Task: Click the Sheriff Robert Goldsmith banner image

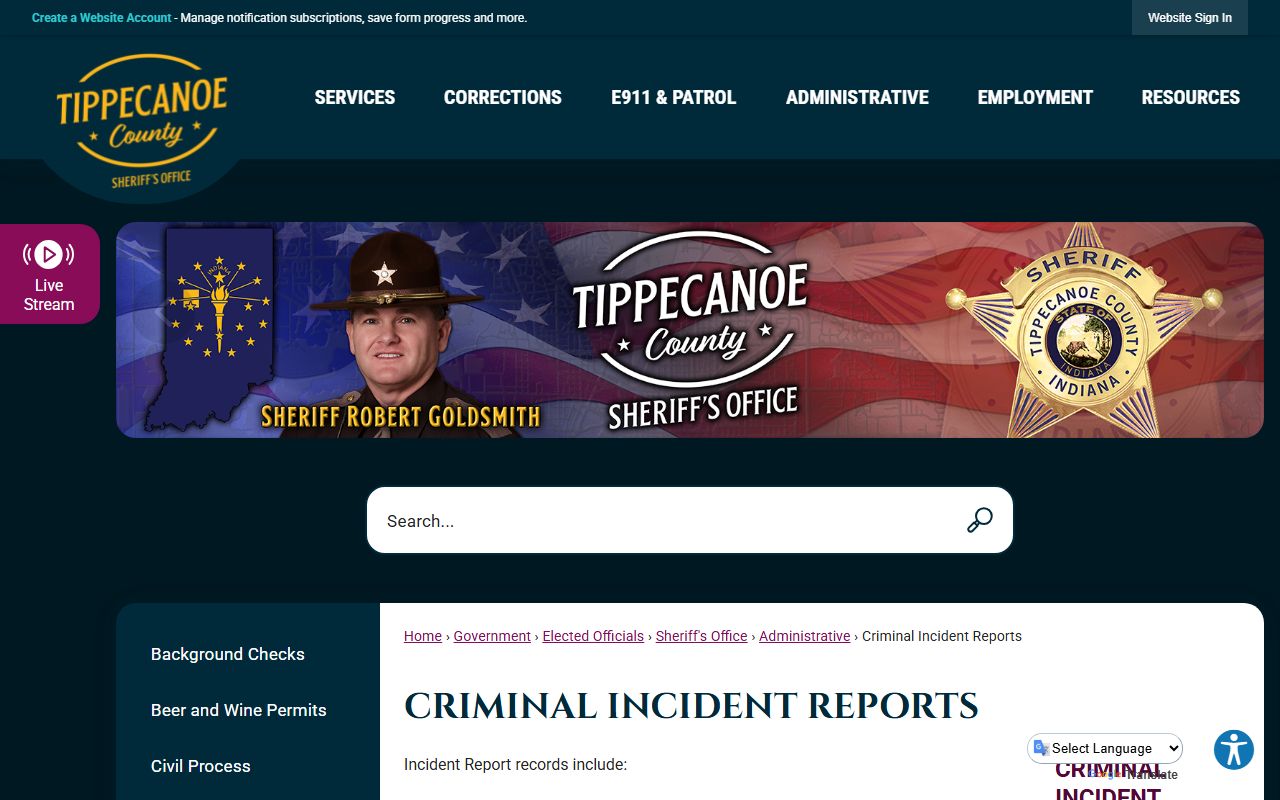Action: point(690,330)
